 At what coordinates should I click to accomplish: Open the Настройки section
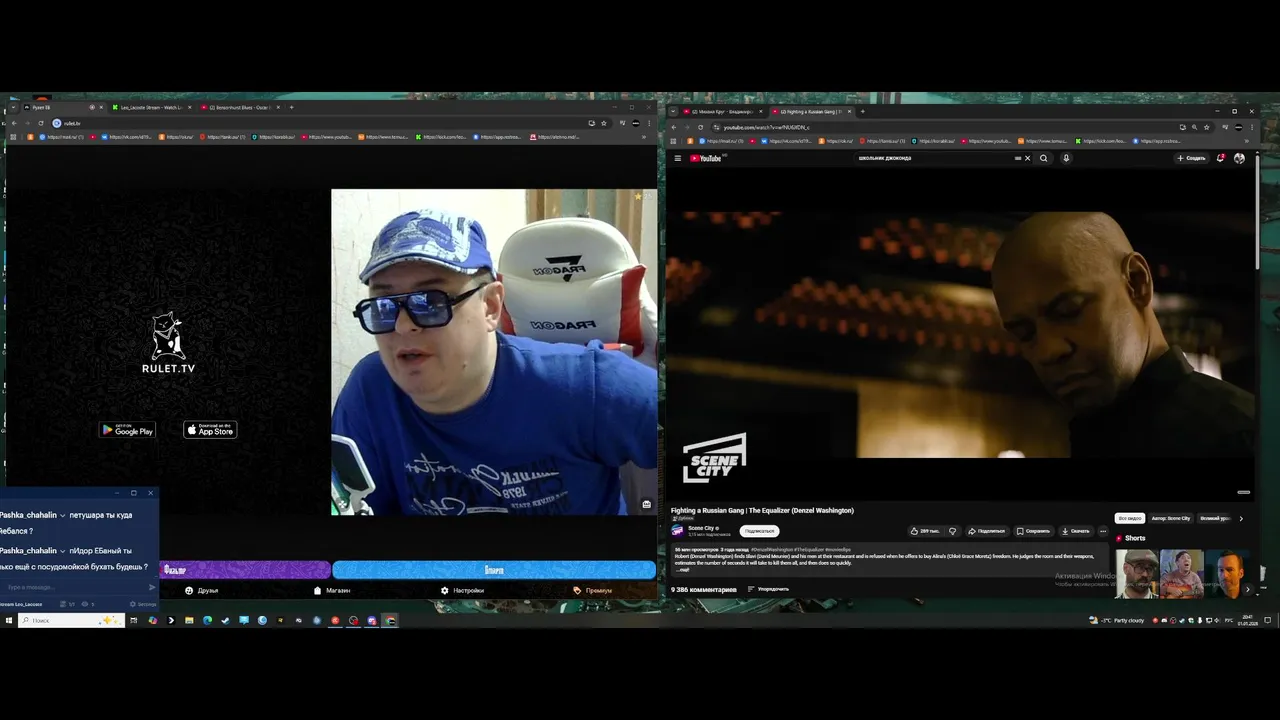coord(462,590)
